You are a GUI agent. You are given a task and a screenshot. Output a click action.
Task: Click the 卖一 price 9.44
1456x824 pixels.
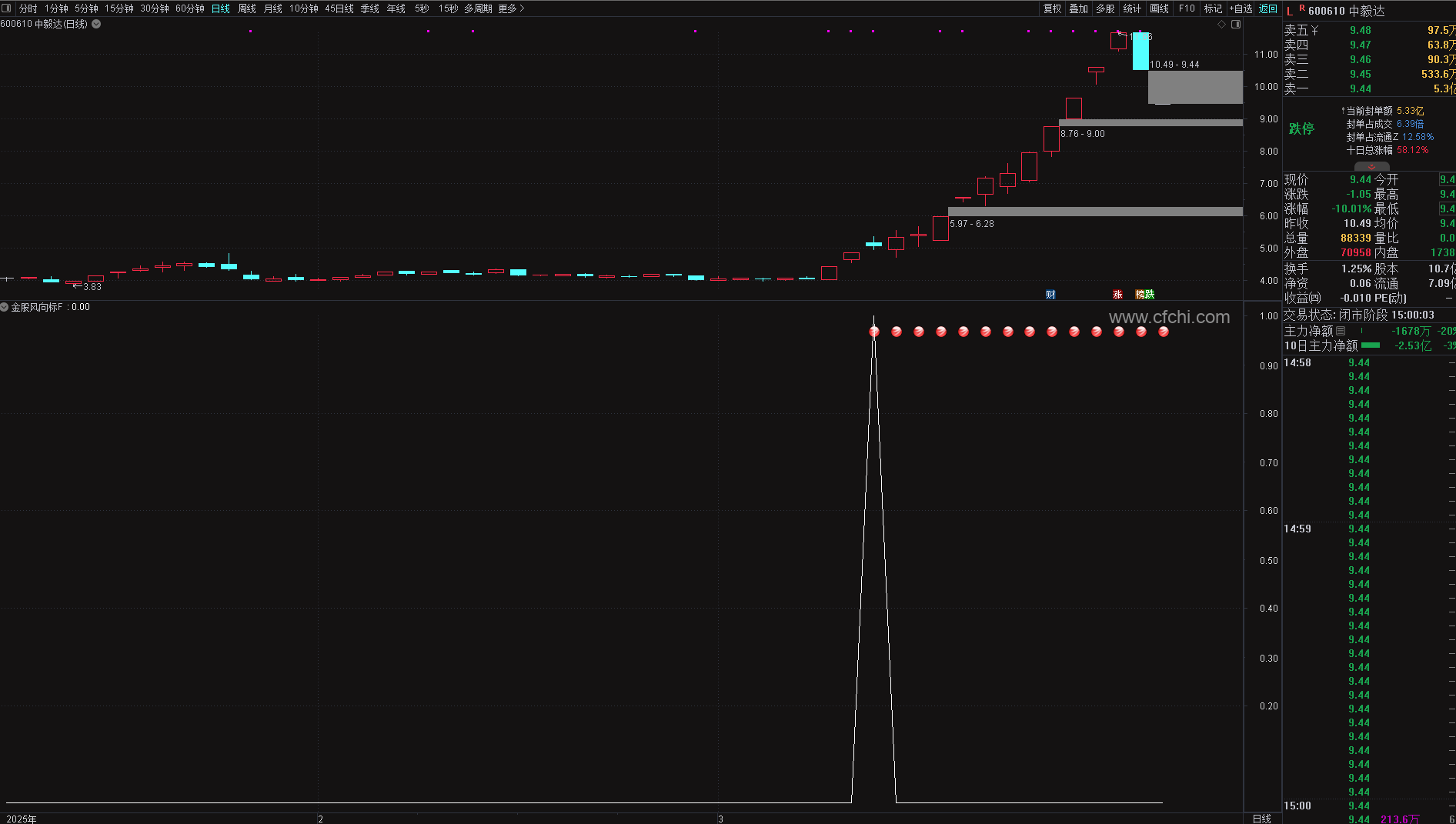(x=1361, y=88)
